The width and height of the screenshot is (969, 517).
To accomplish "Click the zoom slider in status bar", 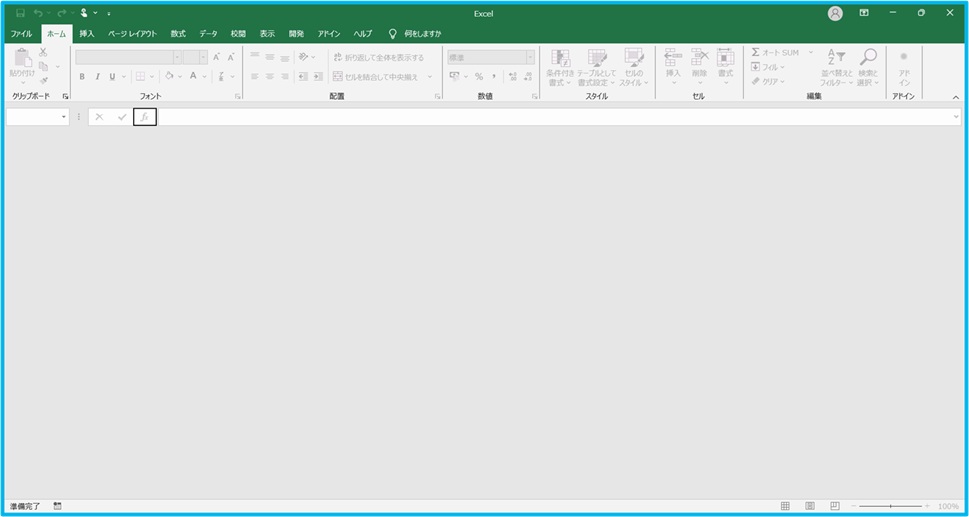I will [890, 506].
